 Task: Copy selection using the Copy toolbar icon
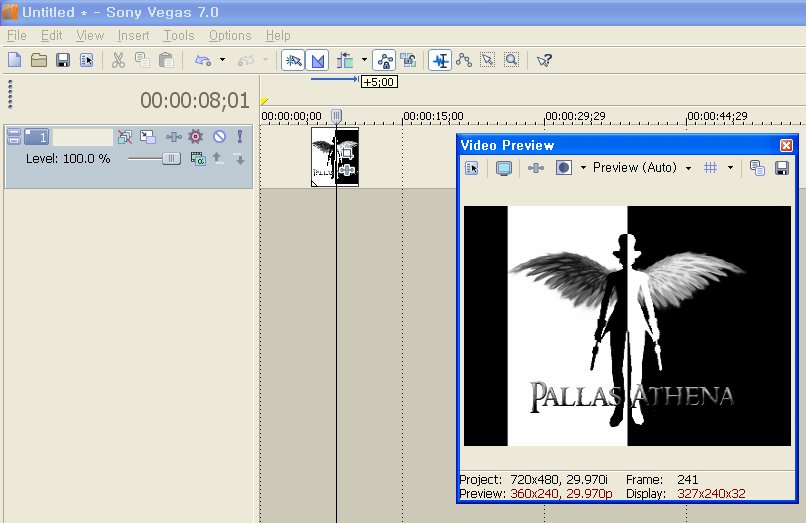(x=142, y=60)
